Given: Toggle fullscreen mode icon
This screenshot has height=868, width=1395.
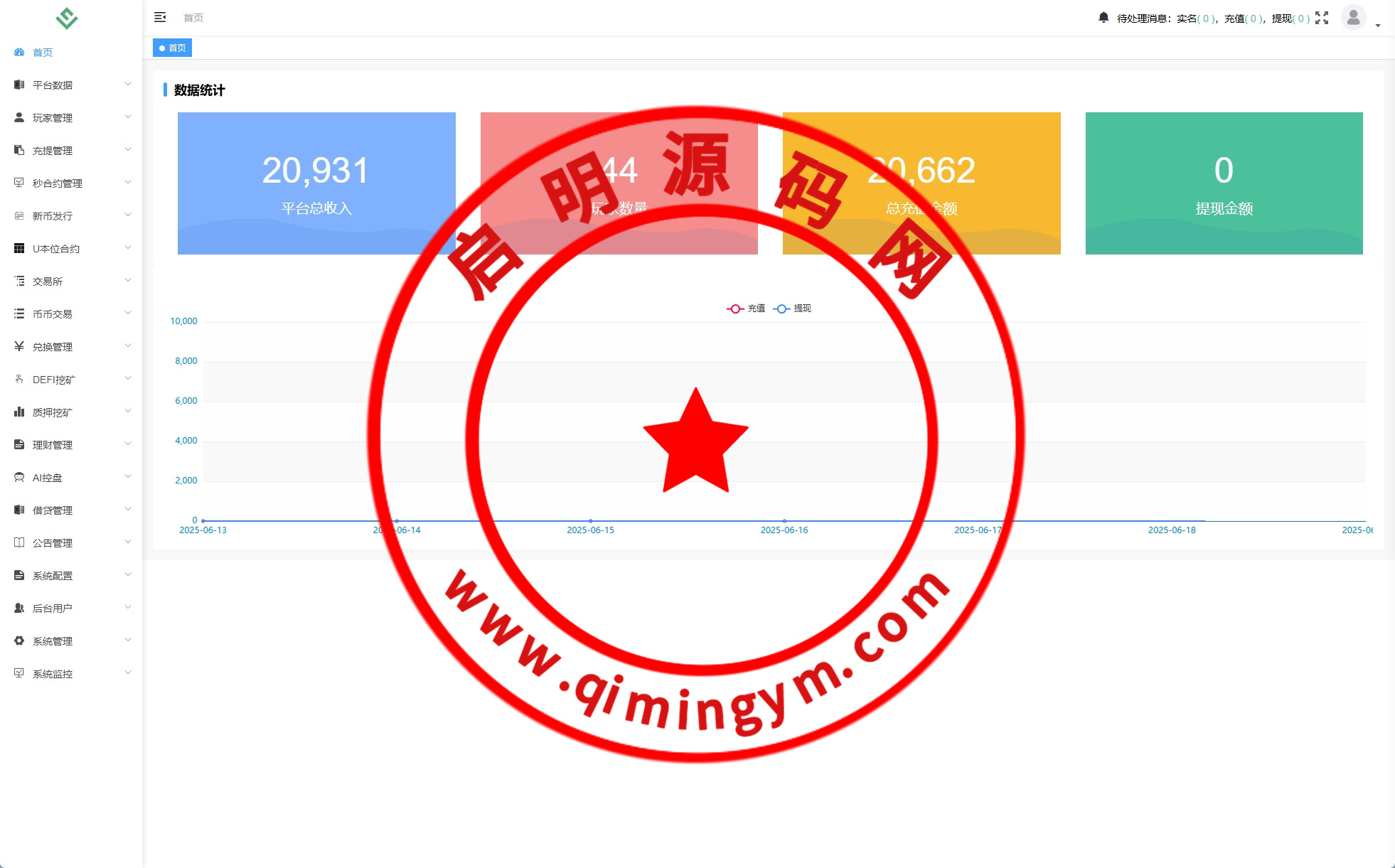Looking at the screenshot, I should point(1322,18).
